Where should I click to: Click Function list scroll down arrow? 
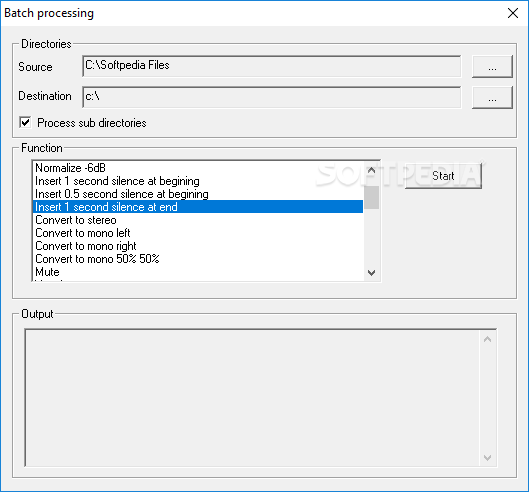click(371, 273)
